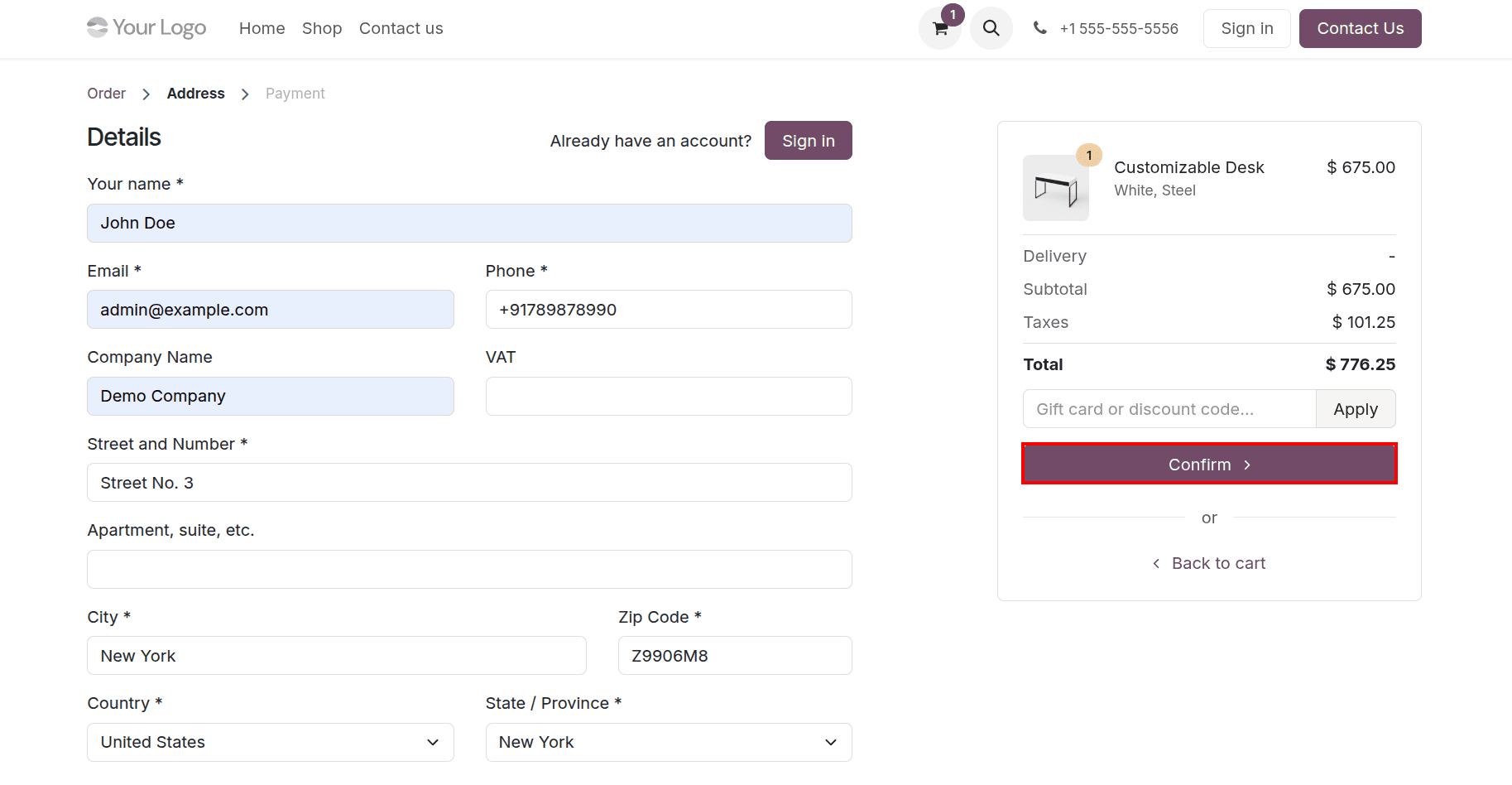
Task: Focus the Apartment, suite field
Action: tap(469, 569)
